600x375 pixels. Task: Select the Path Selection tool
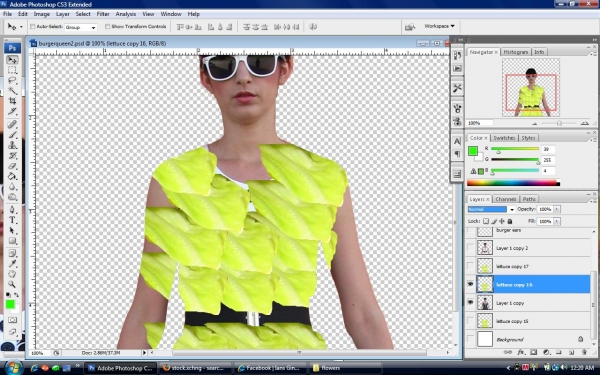pos(12,230)
